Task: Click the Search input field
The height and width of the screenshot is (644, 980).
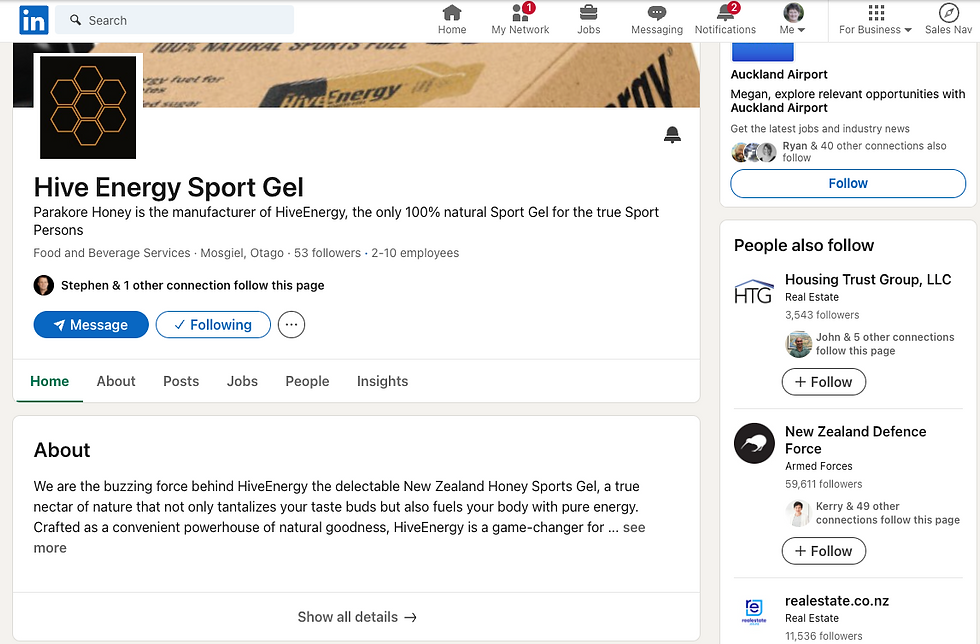Action: [x=175, y=20]
